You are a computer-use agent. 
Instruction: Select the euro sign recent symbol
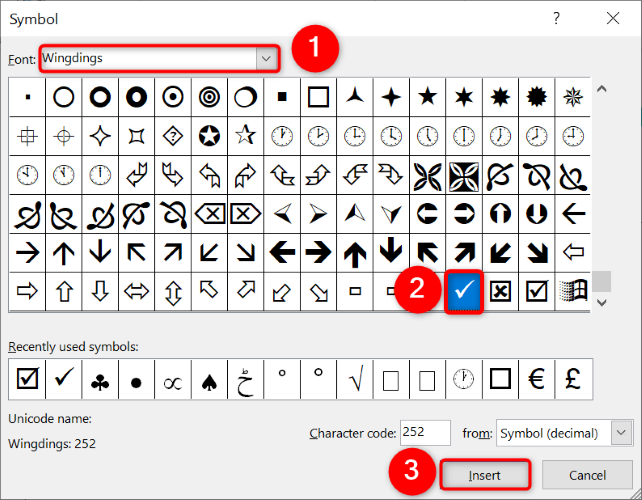[537, 379]
